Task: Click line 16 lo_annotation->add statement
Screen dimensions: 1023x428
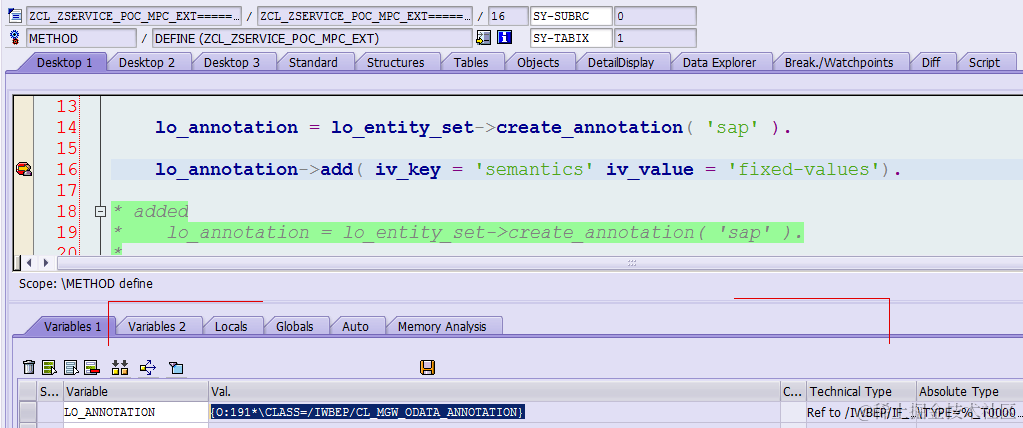Action: tap(528, 170)
